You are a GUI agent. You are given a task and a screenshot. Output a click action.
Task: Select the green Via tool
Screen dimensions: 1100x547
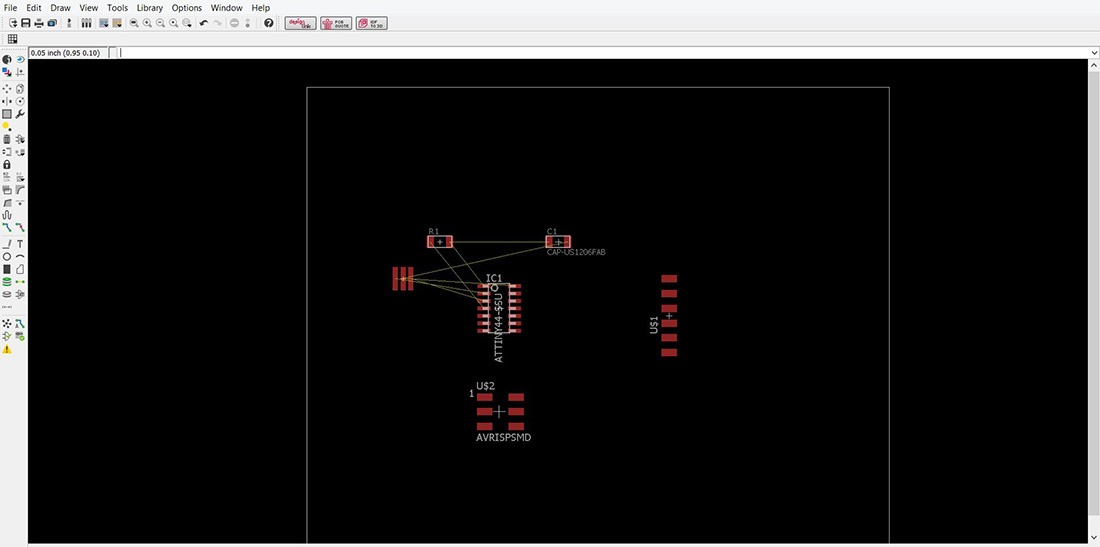7,281
